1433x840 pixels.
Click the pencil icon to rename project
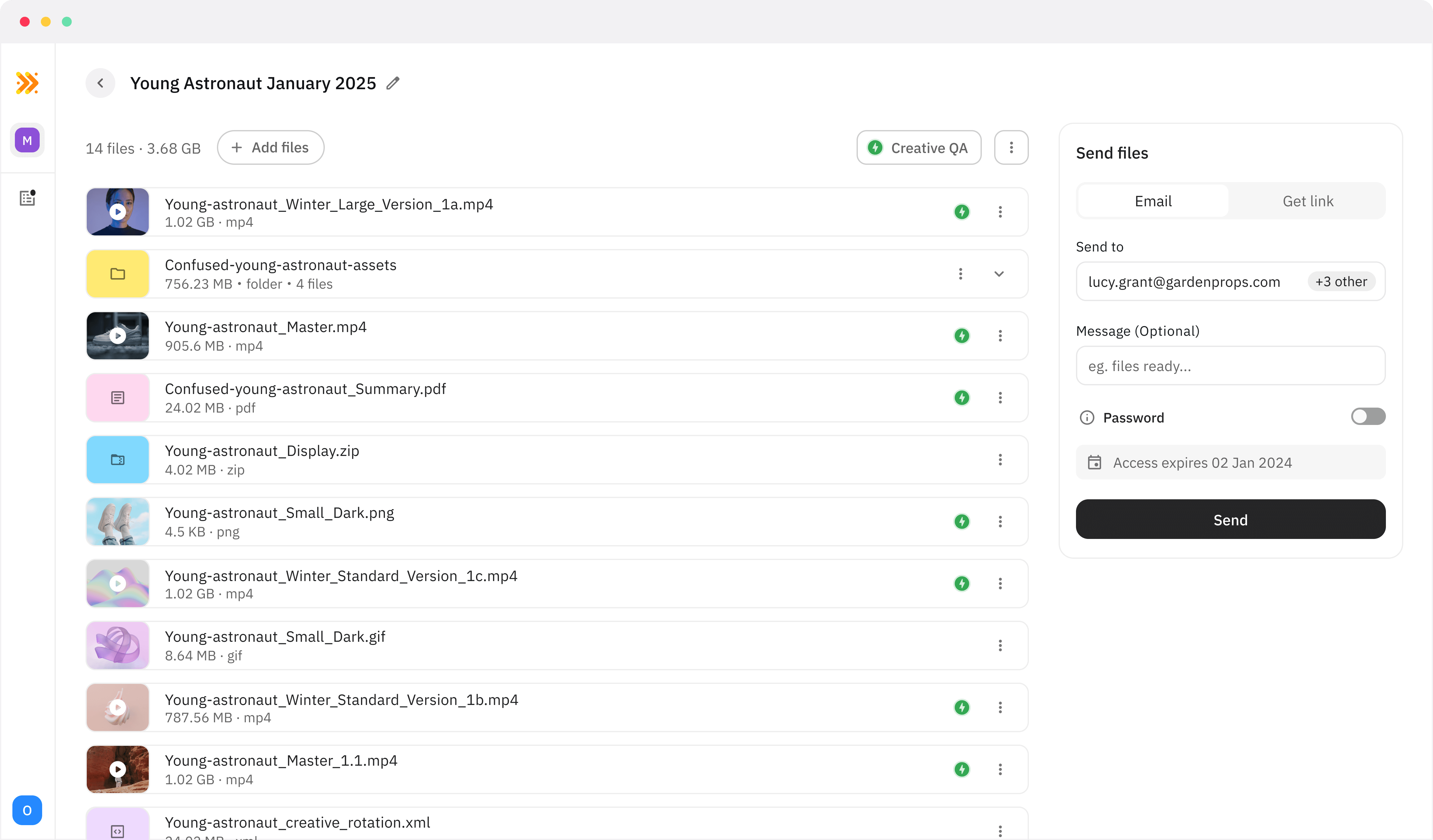click(x=393, y=83)
